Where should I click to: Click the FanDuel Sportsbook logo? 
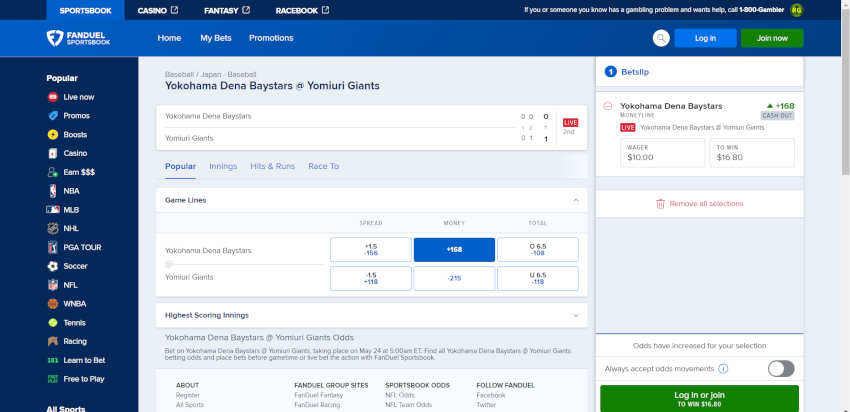(78, 38)
